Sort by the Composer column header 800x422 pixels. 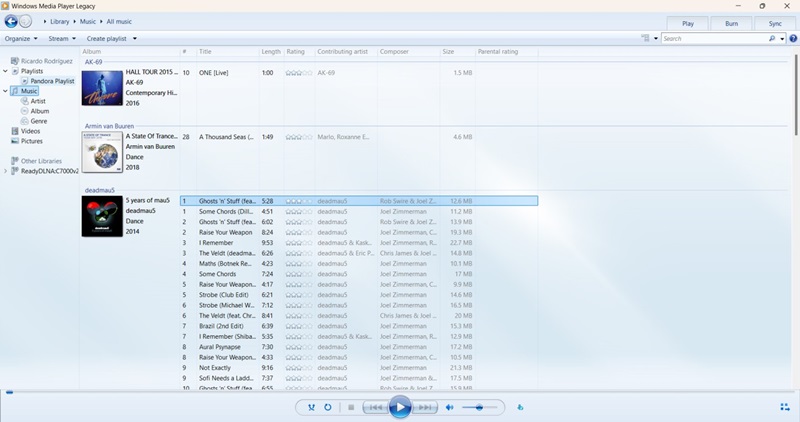point(394,52)
